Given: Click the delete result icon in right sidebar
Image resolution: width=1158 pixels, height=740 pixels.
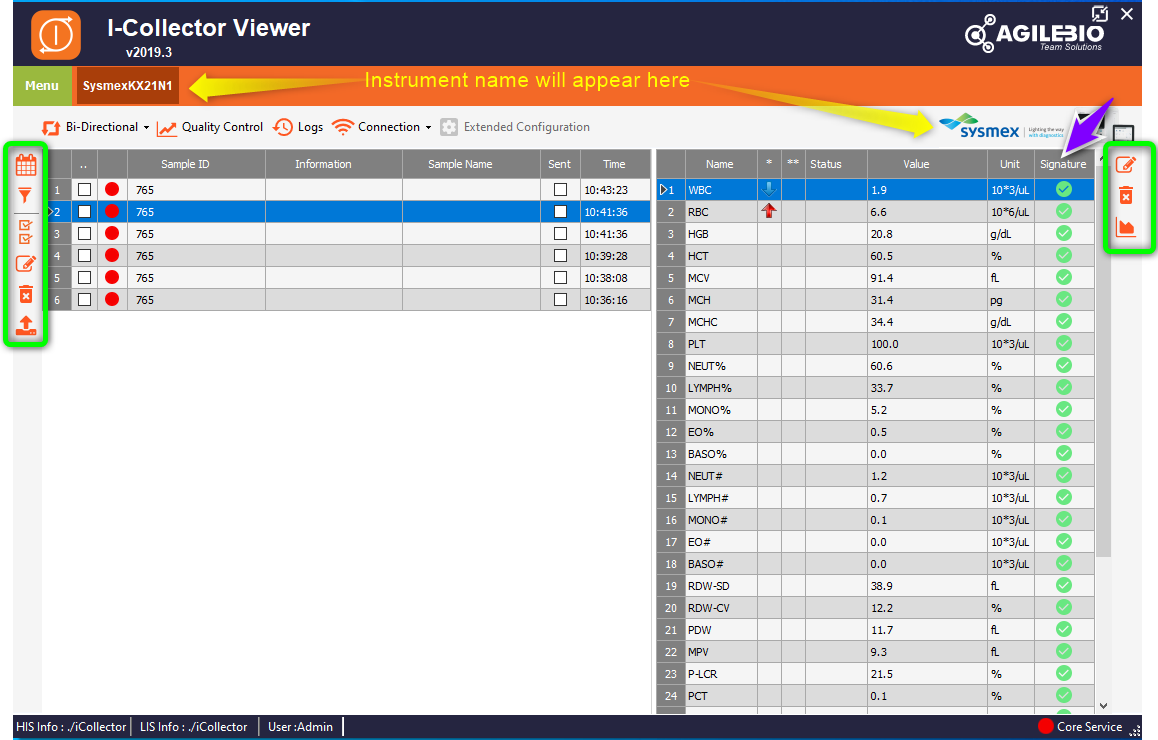Looking at the screenshot, I should click(1126, 196).
